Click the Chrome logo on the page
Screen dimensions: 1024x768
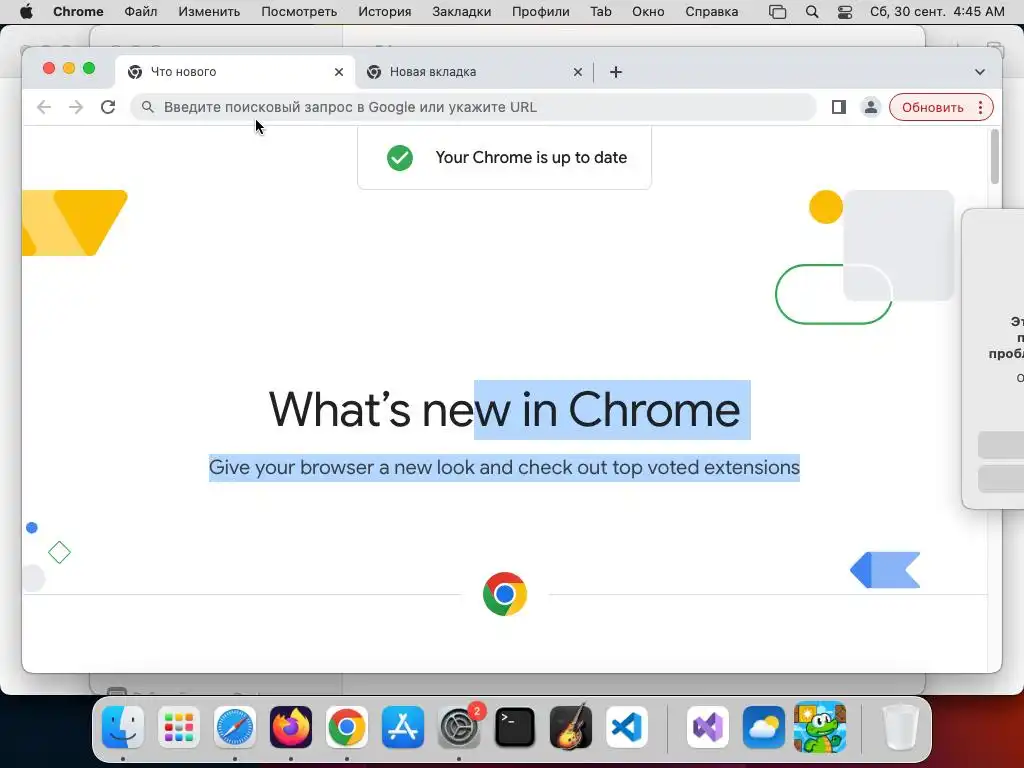[505, 594]
